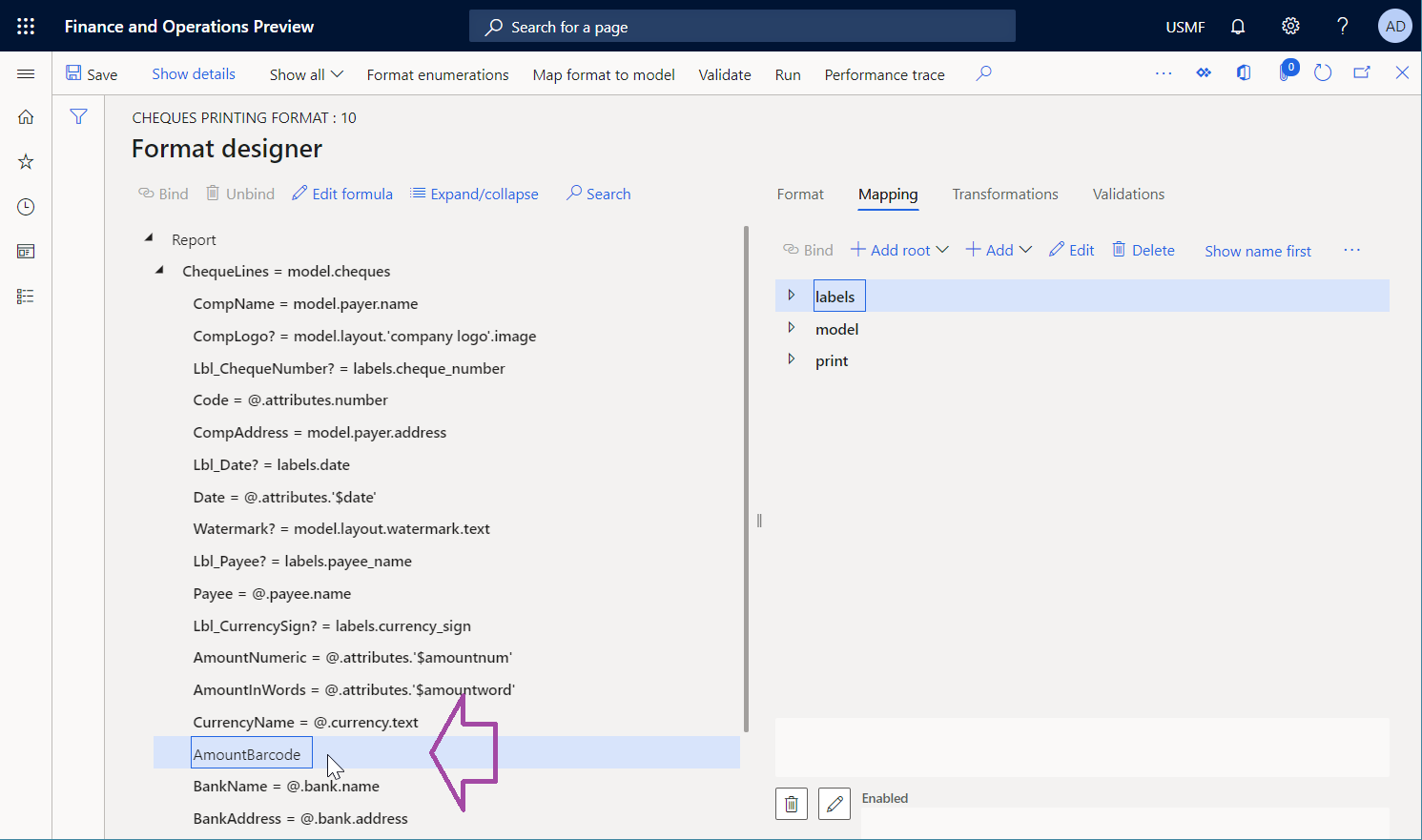Open mapping pane more options ellipsis
Image resolution: width=1422 pixels, height=840 pixels.
(x=1351, y=250)
